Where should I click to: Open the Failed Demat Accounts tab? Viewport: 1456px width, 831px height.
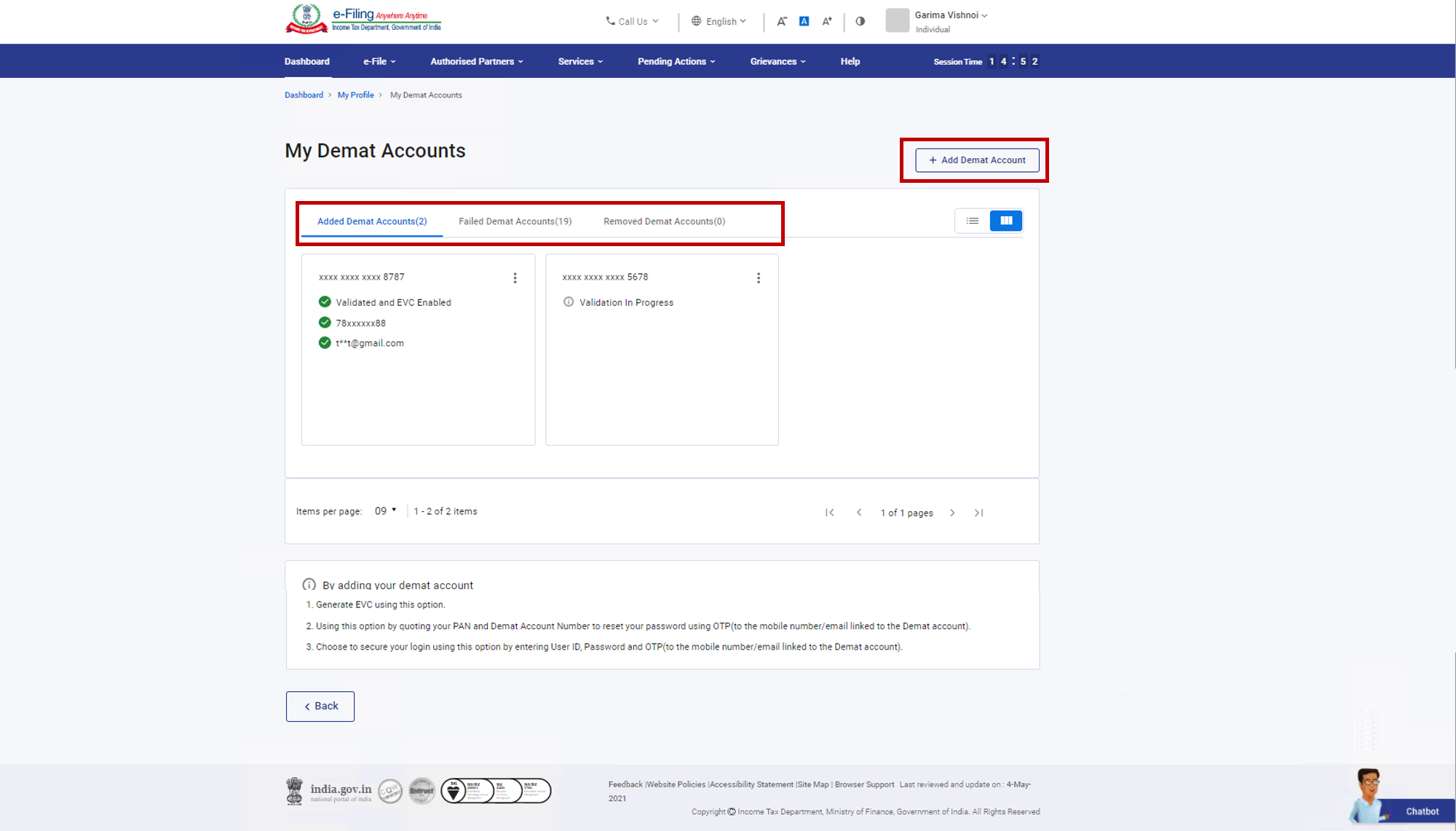(515, 221)
